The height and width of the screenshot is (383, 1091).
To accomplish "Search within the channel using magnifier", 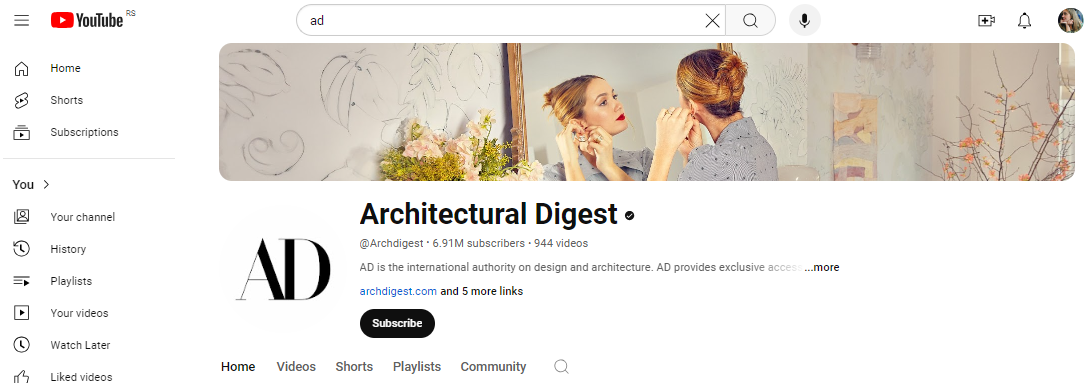I will (x=562, y=366).
